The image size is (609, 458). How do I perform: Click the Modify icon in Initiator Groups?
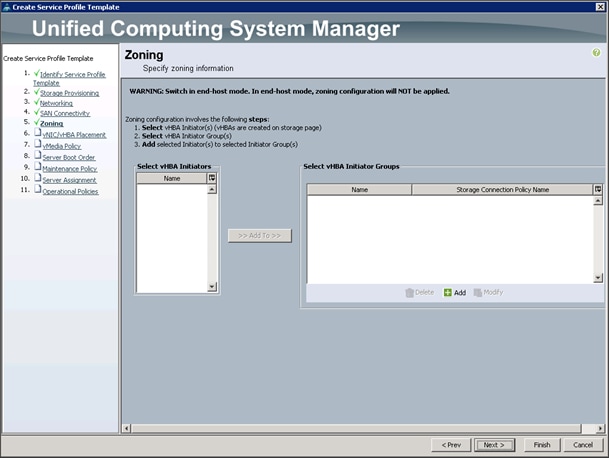[478, 293]
